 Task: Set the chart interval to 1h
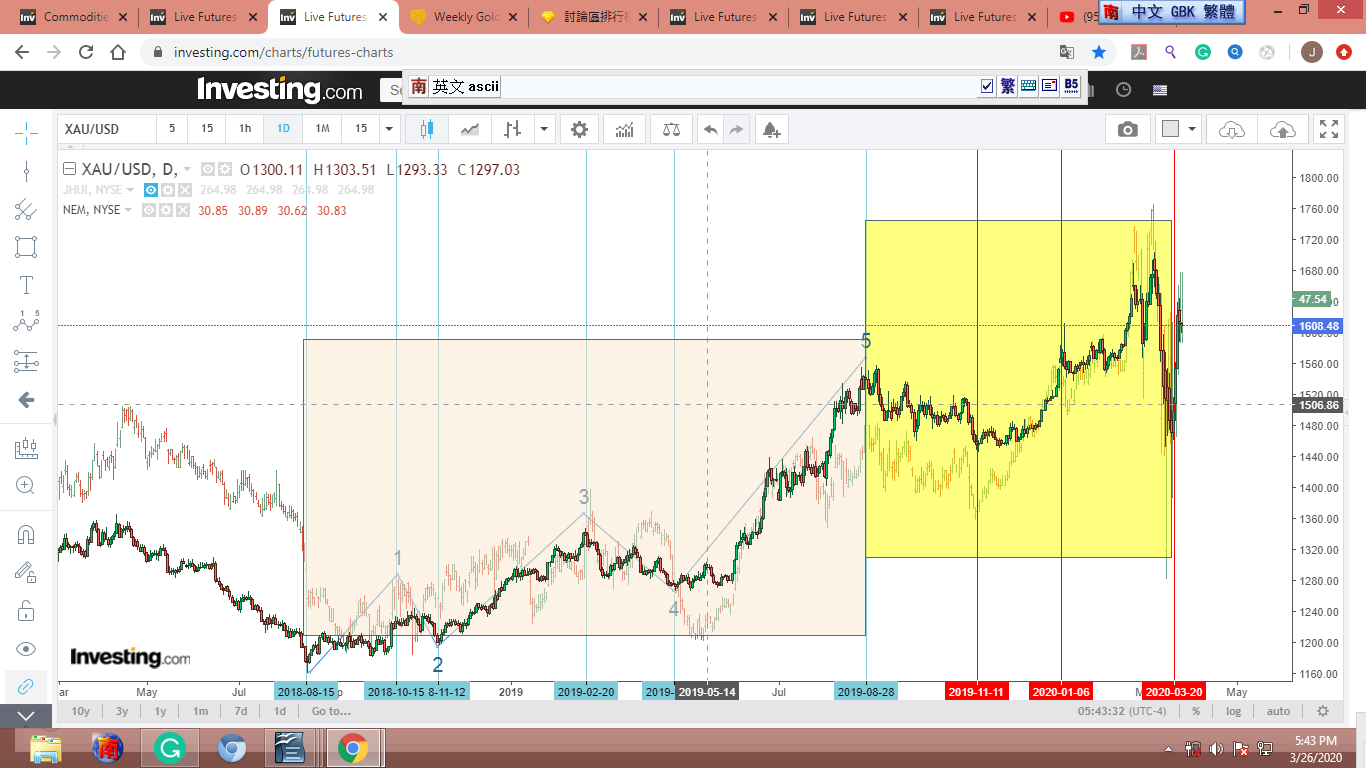[x=245, y=129]
